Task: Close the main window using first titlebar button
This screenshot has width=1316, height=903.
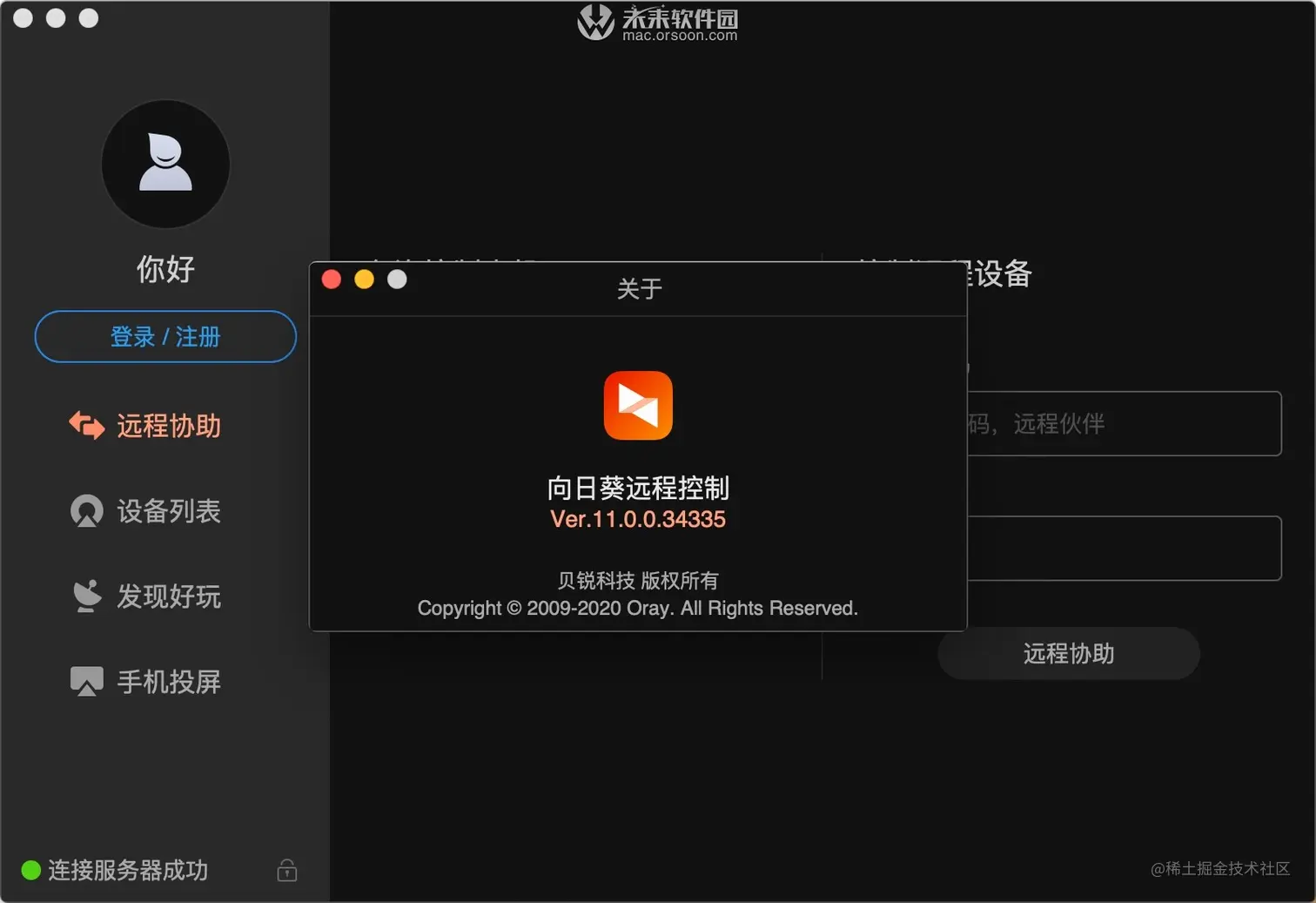Action: click(x=23, y=18)
